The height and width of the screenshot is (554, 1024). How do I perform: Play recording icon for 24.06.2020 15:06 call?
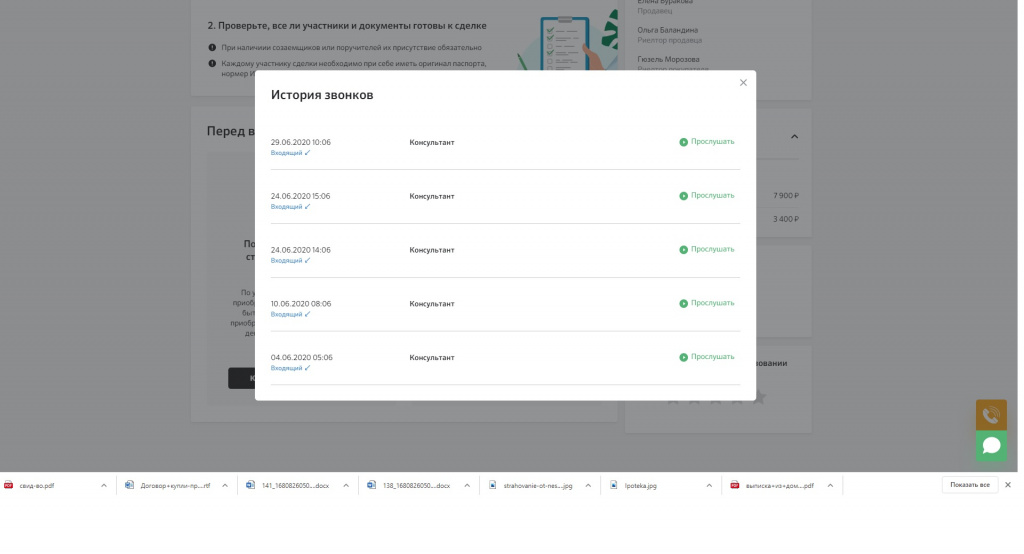coord(683,196)
